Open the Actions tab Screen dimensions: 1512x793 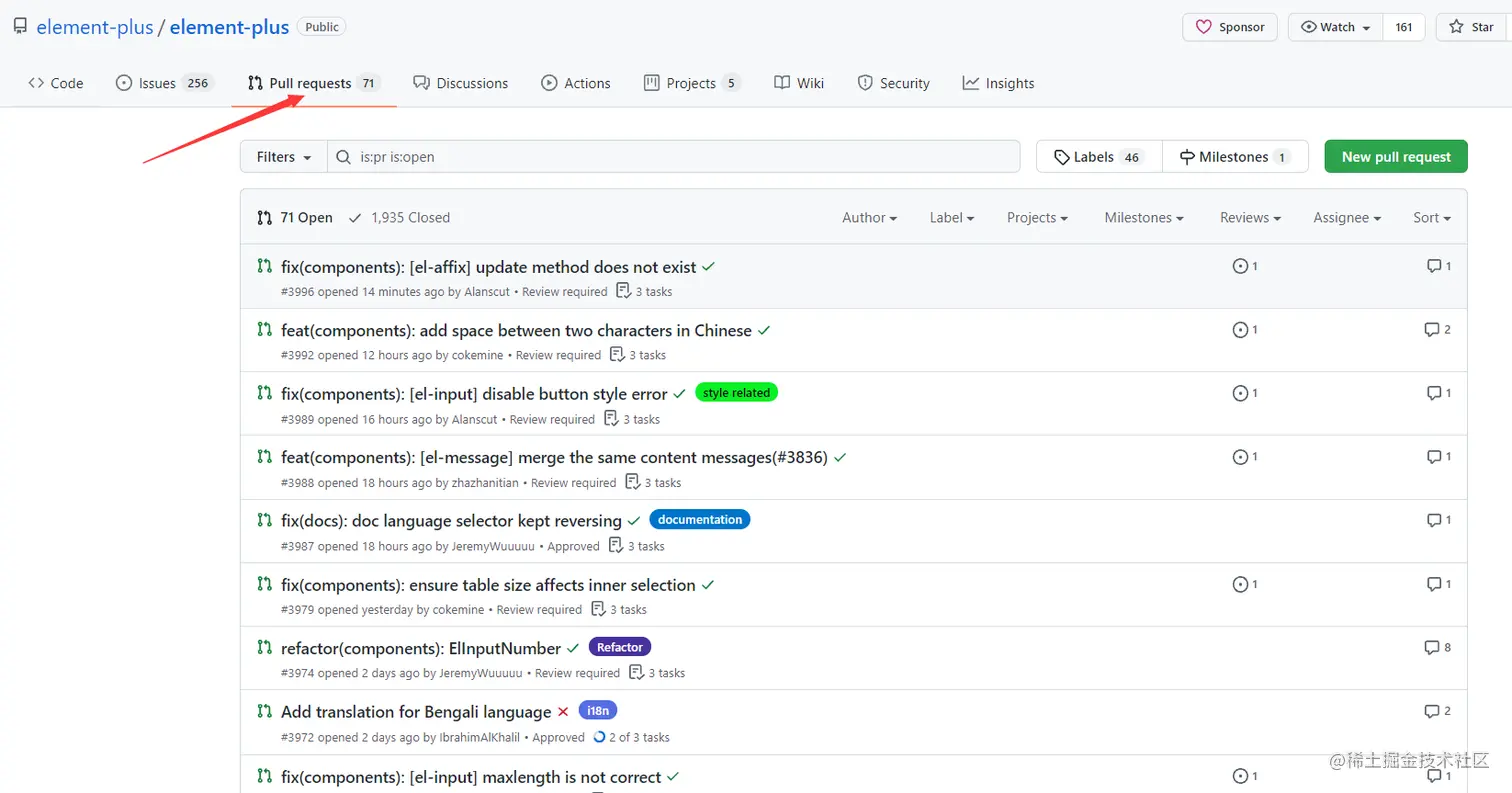click(x=576, y=83)
